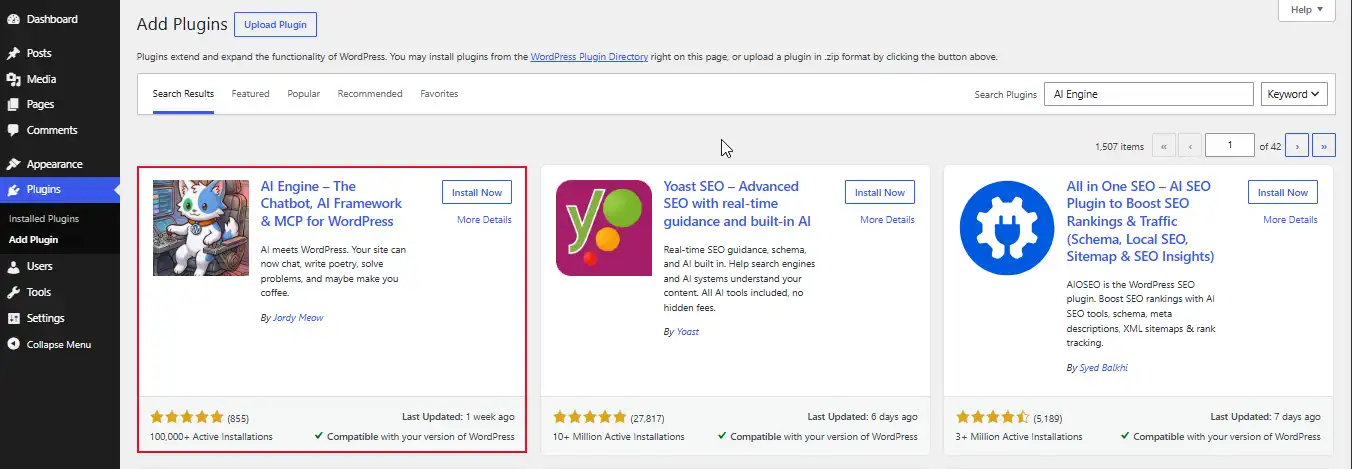Screen dimensions: 1352x469
Task: Switch to the Recommended tab
Action: [370, 94]
